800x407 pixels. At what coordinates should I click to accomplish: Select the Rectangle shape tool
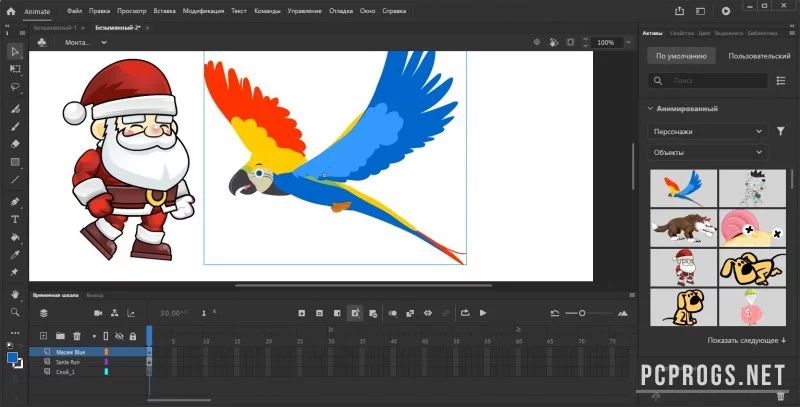click(x=15, y=162)
